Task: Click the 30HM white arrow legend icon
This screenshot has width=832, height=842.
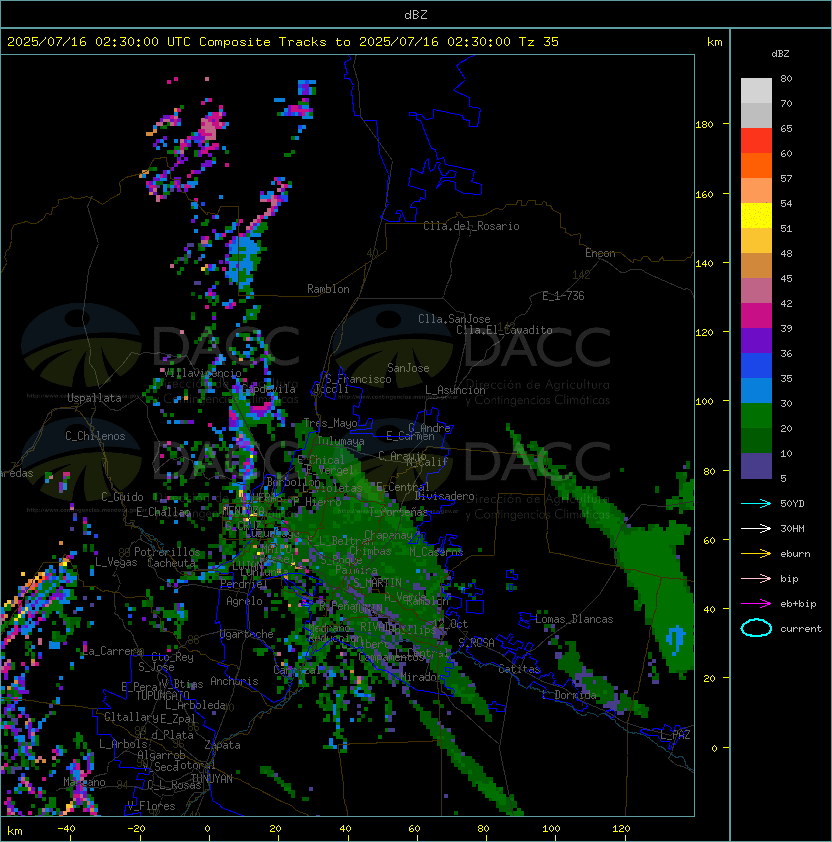Action: 756,529
